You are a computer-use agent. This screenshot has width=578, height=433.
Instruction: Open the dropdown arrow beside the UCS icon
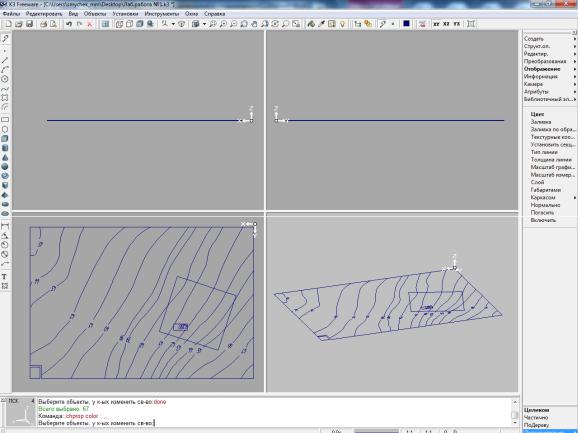pyautogui.click(x=173, y=24)
